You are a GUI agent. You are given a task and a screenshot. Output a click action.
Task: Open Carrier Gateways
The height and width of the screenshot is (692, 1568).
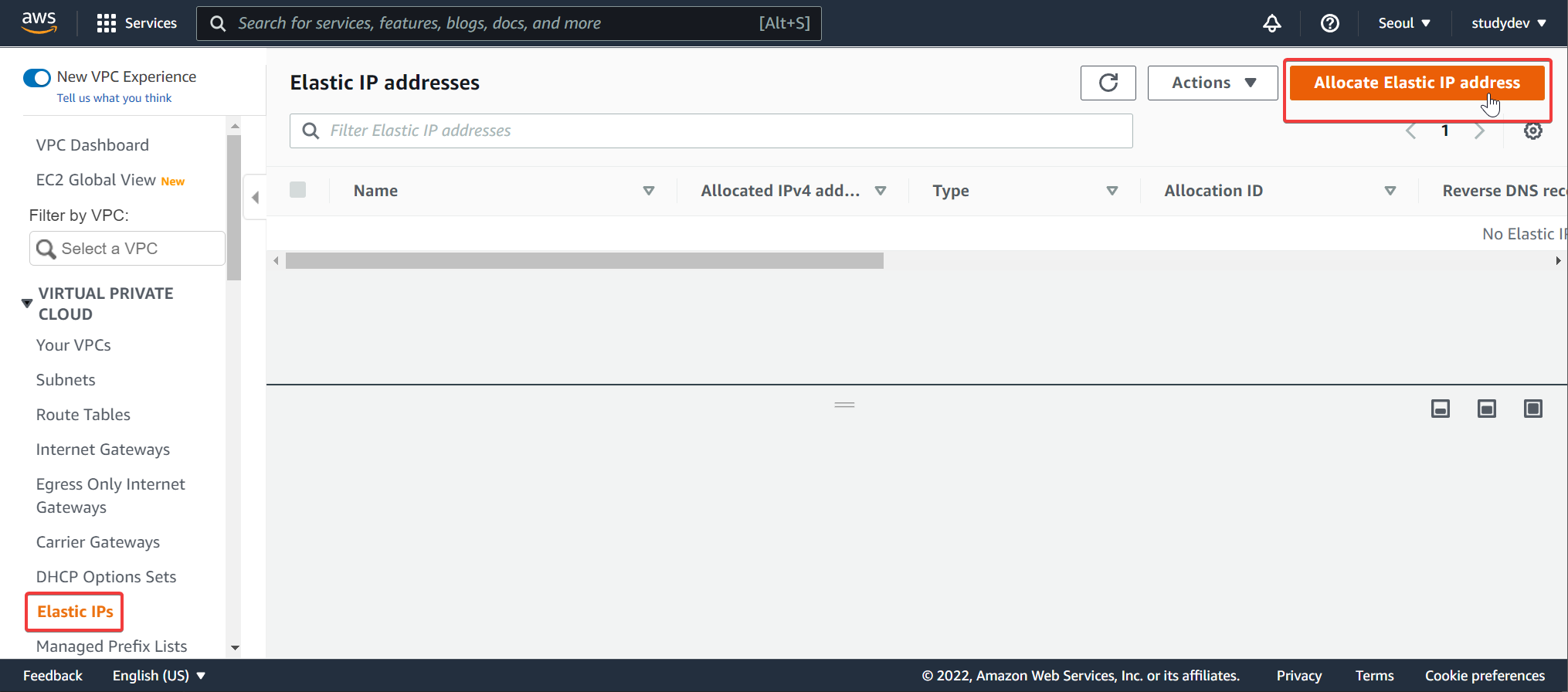[x=98, y=542]
